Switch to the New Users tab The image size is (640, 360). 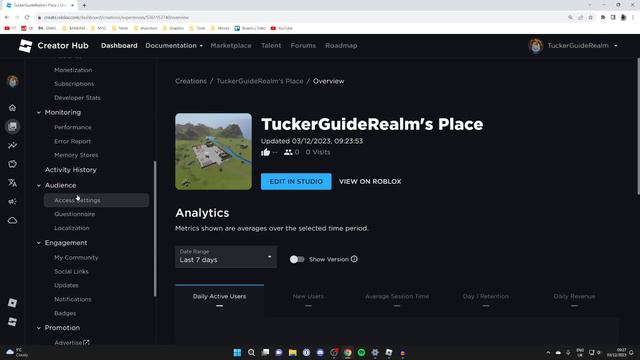[x=308, y=300]
